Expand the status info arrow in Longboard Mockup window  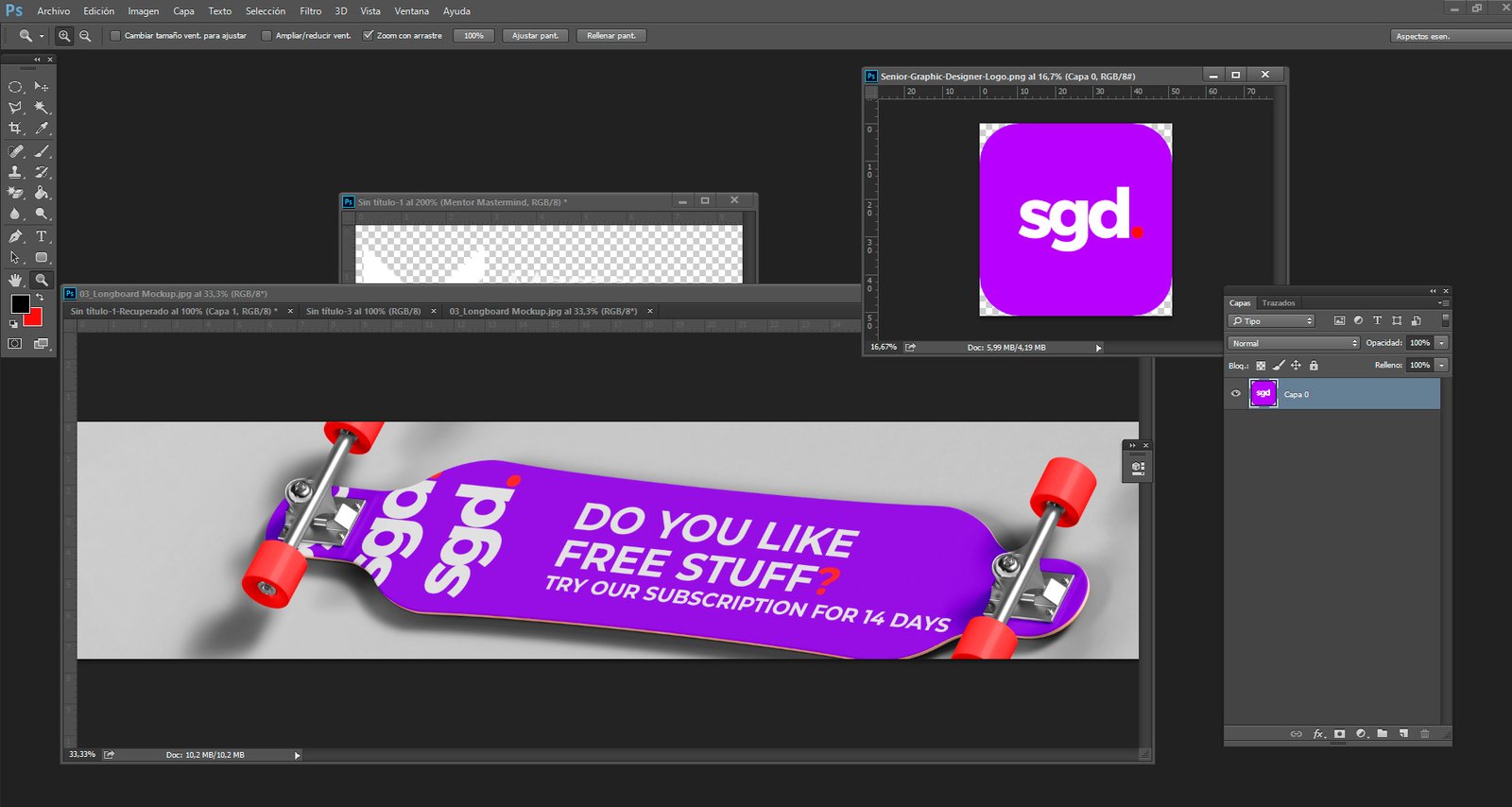(297, 755)
